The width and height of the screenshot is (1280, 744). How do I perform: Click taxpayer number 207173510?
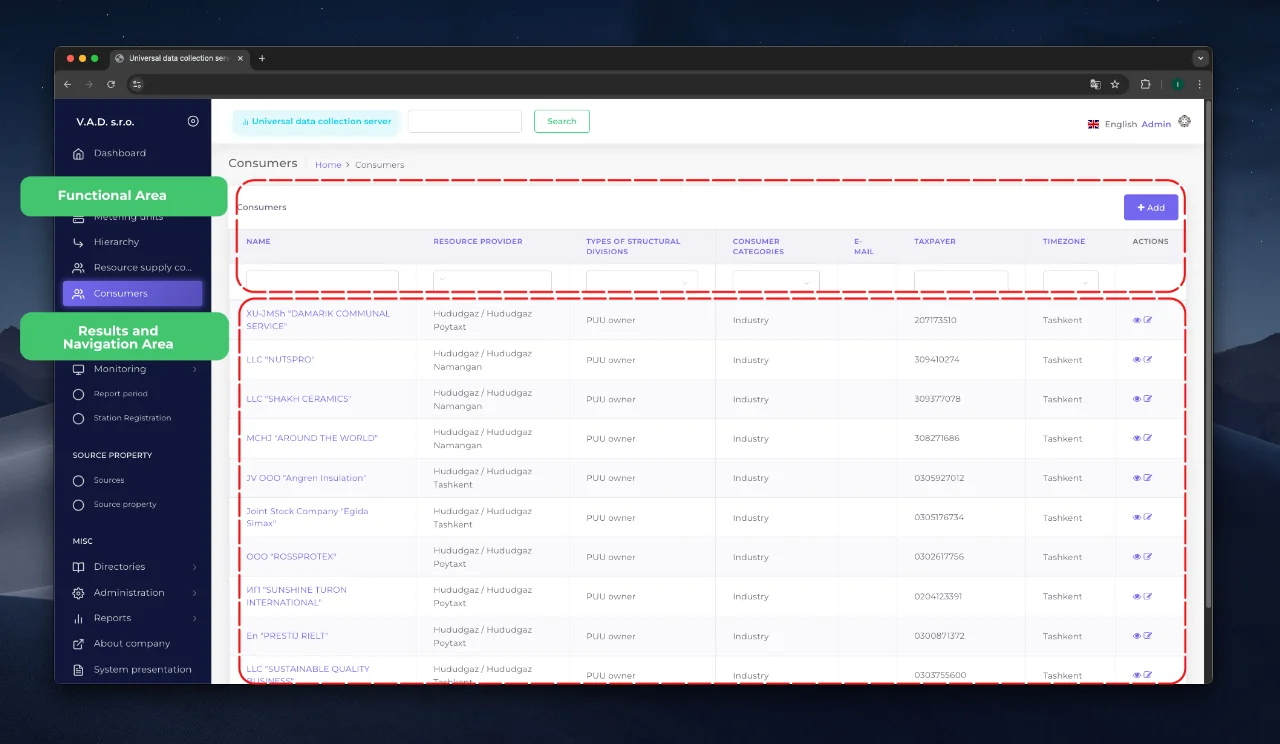[x=935, y=320]
